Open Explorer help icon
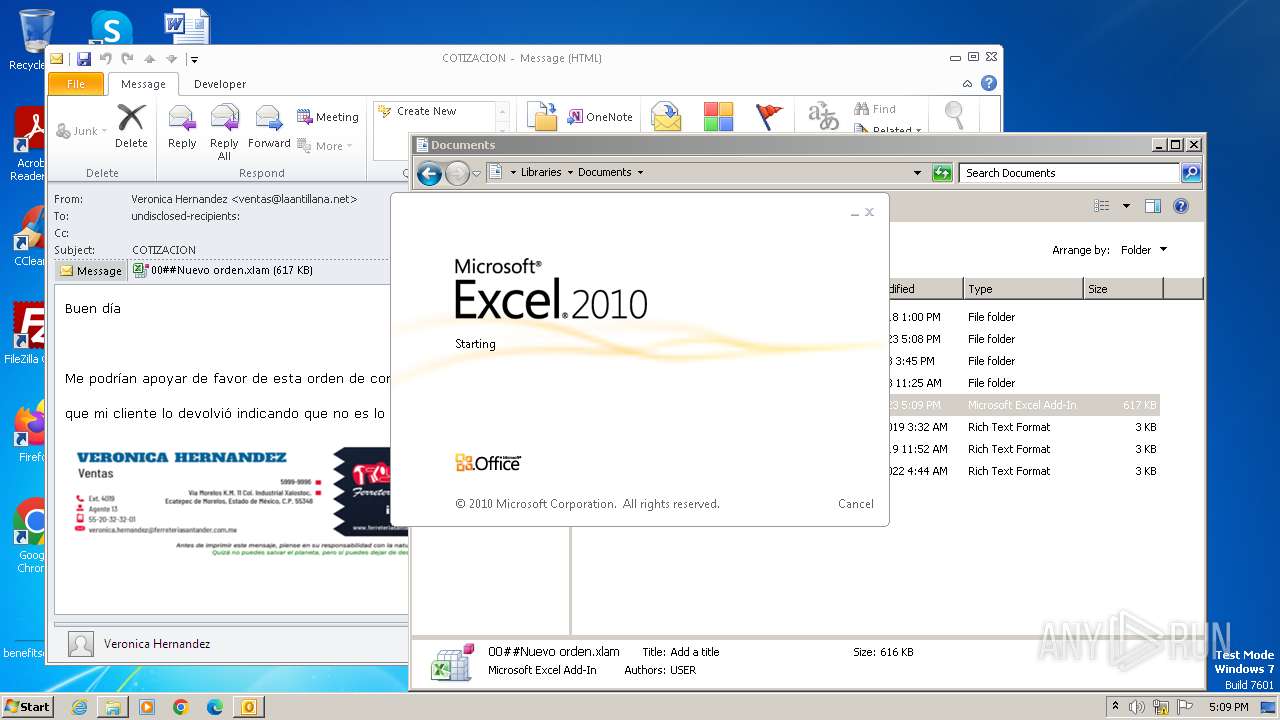This screenshot has height=720, width=1280. click(1181, 206)
